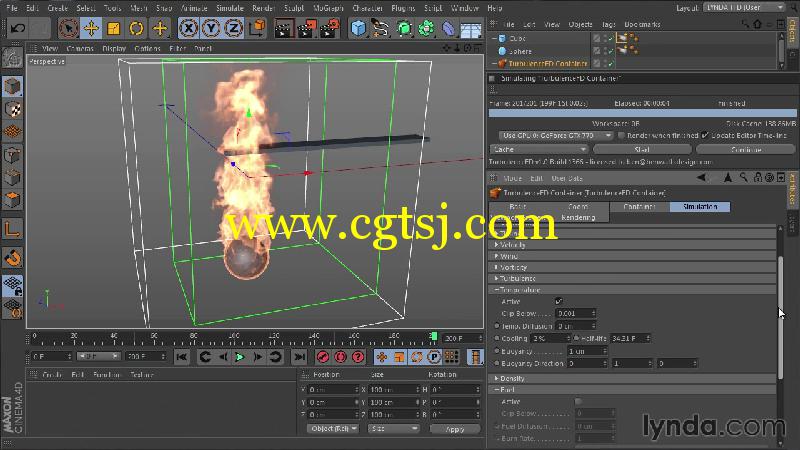This screenshot has width=800, height=450.
Task: Click the Undo arrow icon
Action: point(17,28)
